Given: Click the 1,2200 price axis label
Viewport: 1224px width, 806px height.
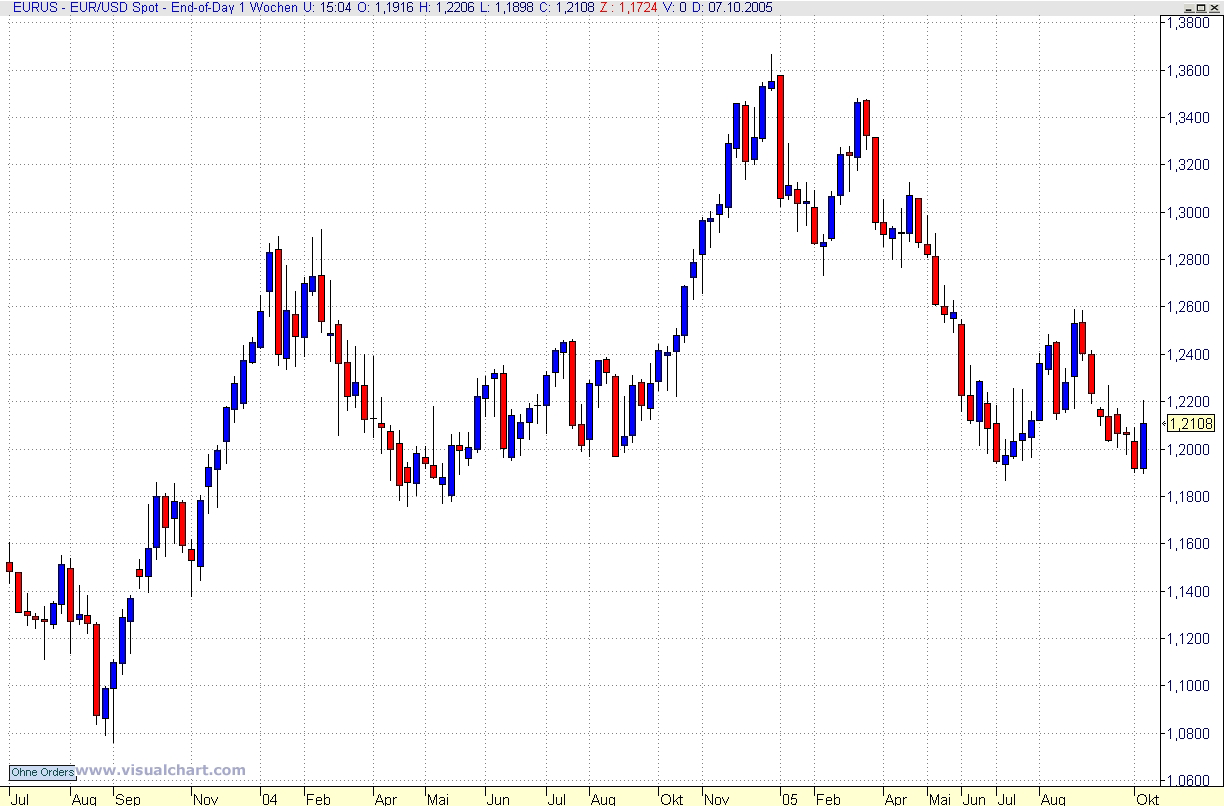Looking at the screenshot, I should [1189, 402].
